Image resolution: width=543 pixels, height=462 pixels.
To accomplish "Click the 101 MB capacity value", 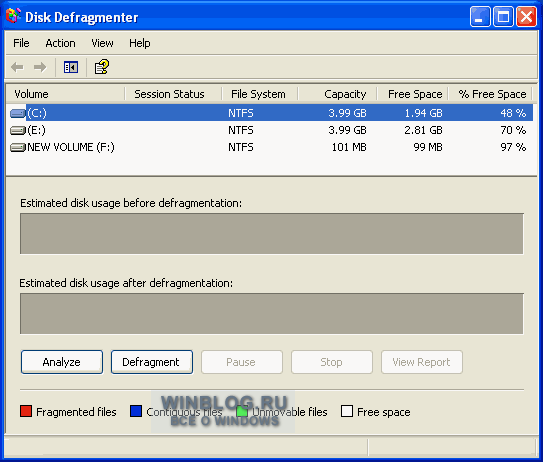I will 349,147.
